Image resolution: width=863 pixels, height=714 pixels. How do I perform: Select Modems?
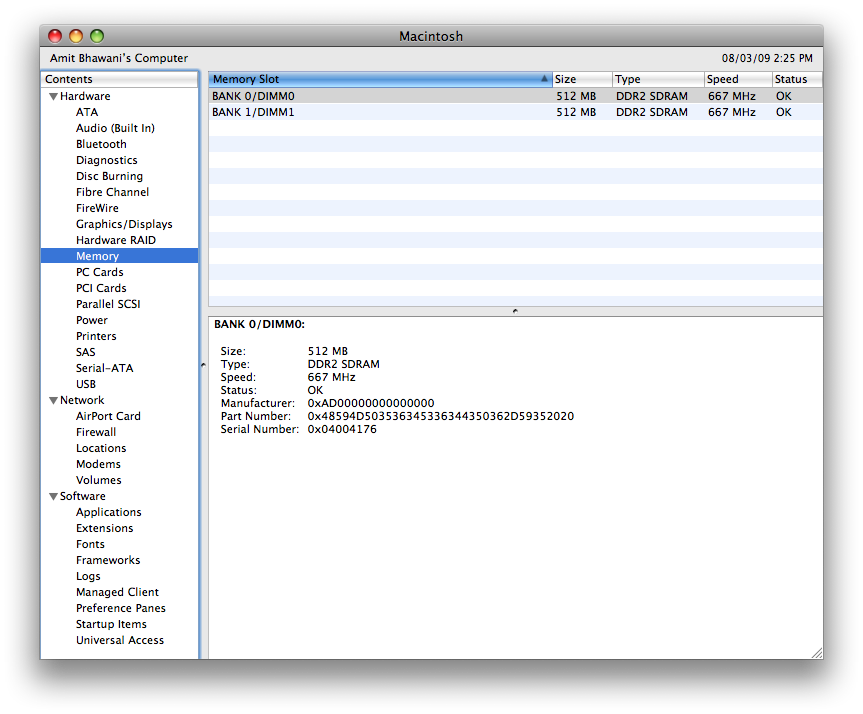[99, 464]
